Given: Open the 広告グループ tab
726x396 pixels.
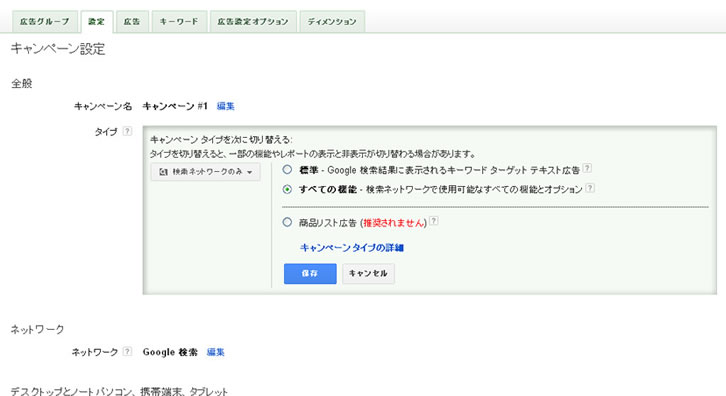Looking at the screenshot, I should (x=44, y=22).
